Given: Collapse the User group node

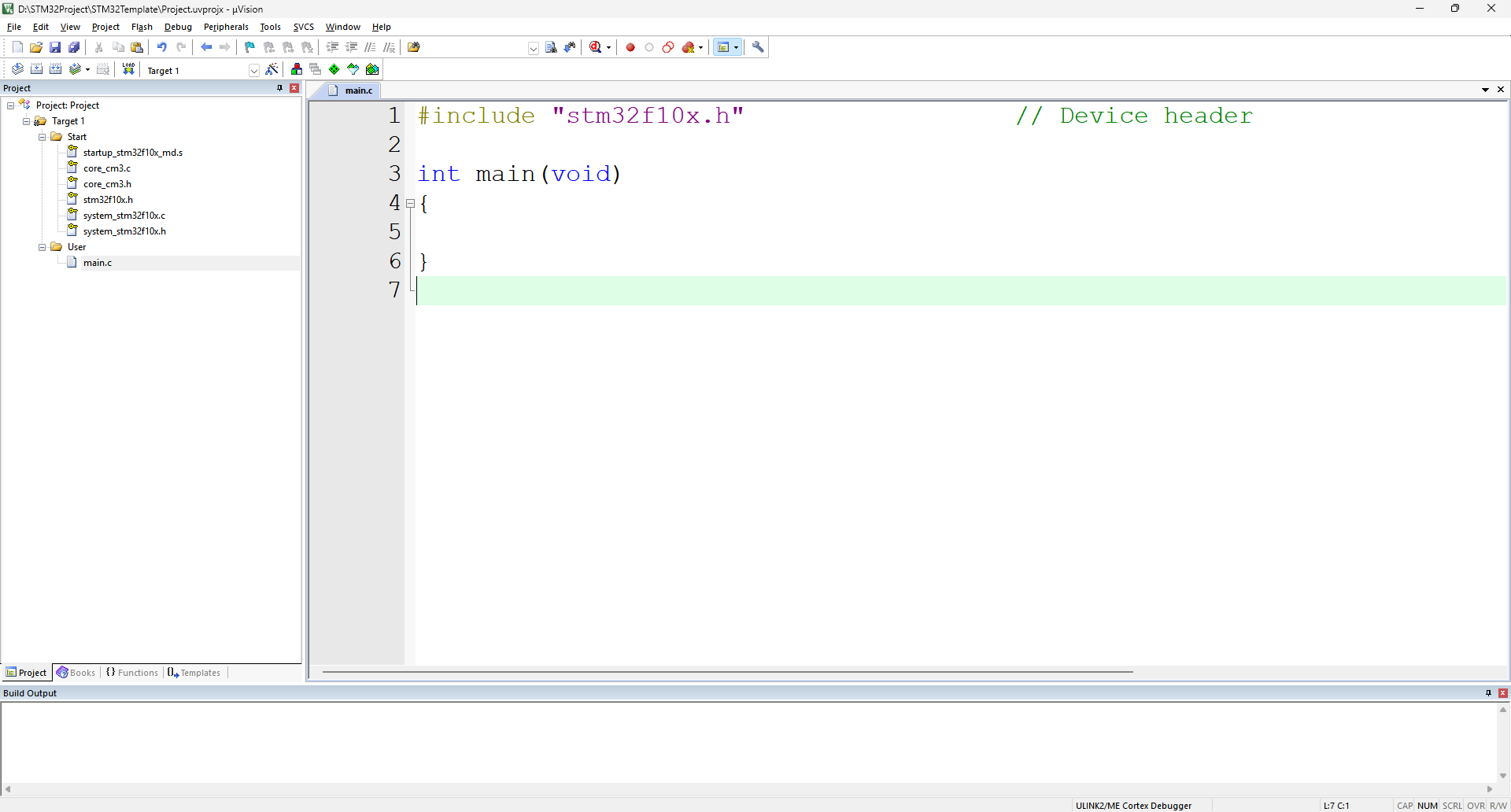Looking at the screenshot, I should (x=42, y=247).
